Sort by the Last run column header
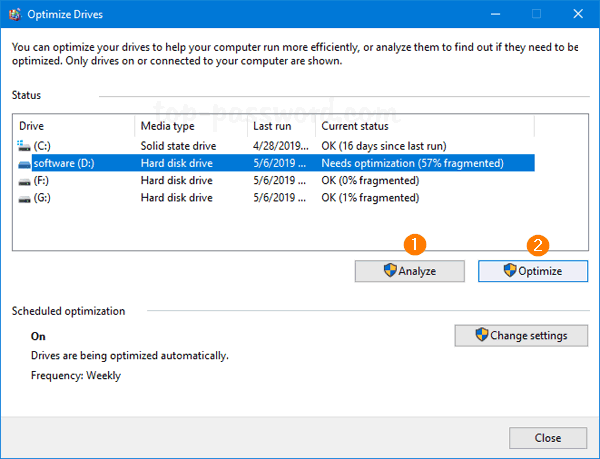Image resolution: width=600 pixels, height=459 pixels. 280,127
